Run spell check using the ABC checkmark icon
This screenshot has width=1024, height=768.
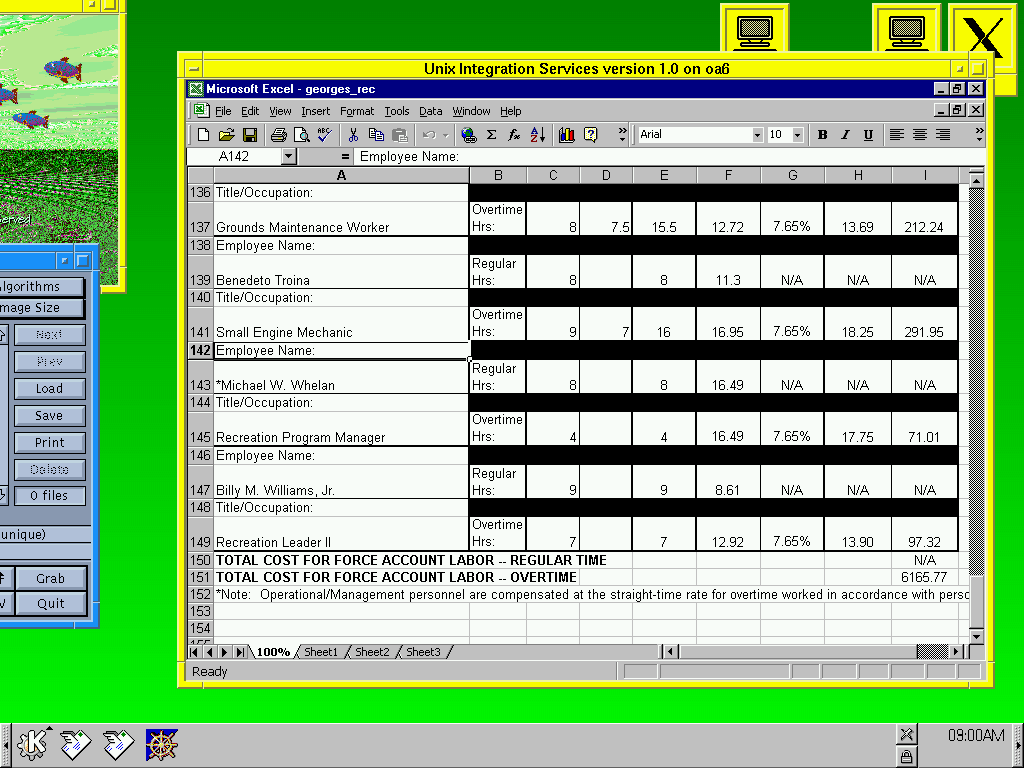324,135
